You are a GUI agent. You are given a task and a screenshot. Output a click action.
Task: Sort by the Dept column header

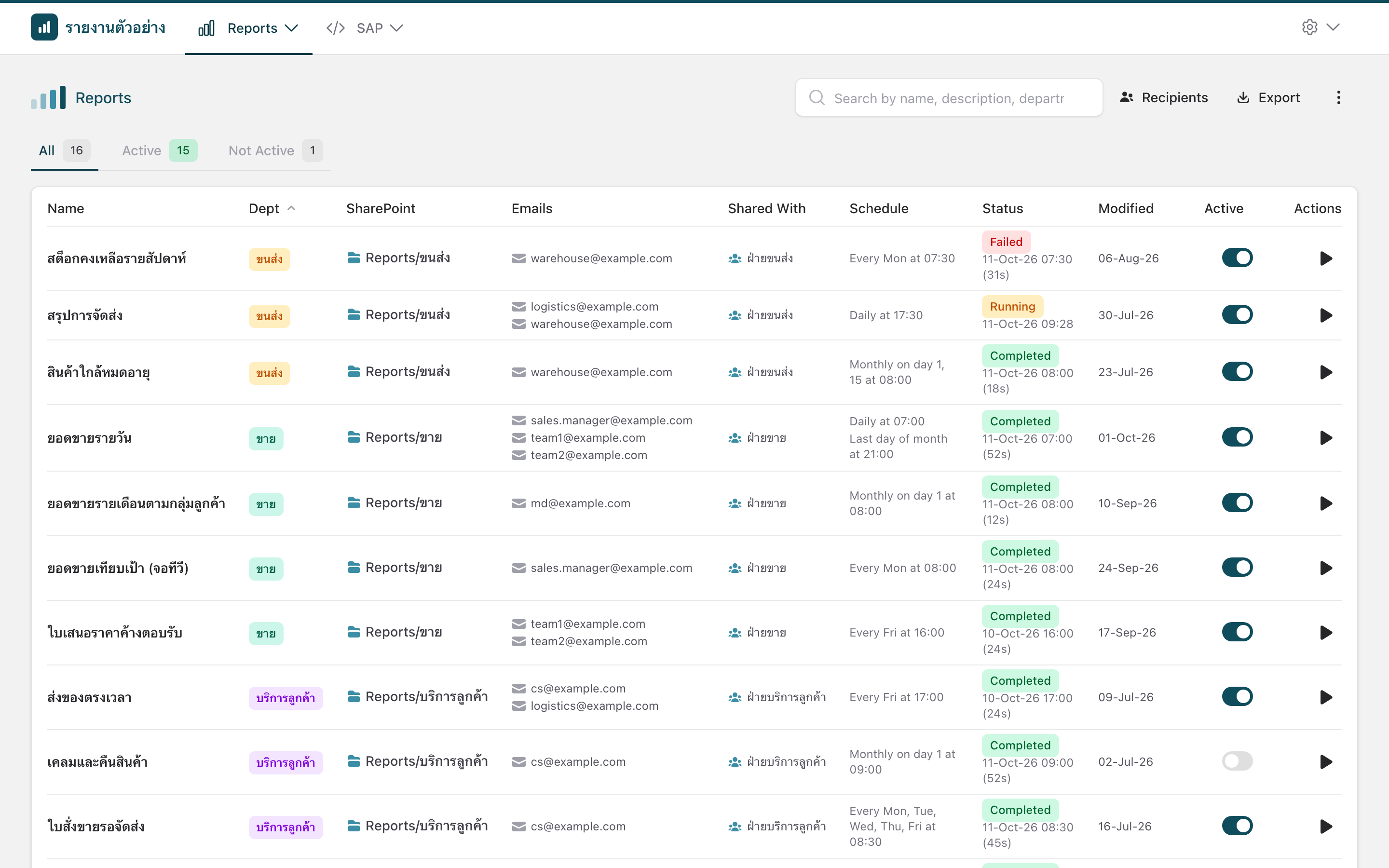tap(272, 208)
